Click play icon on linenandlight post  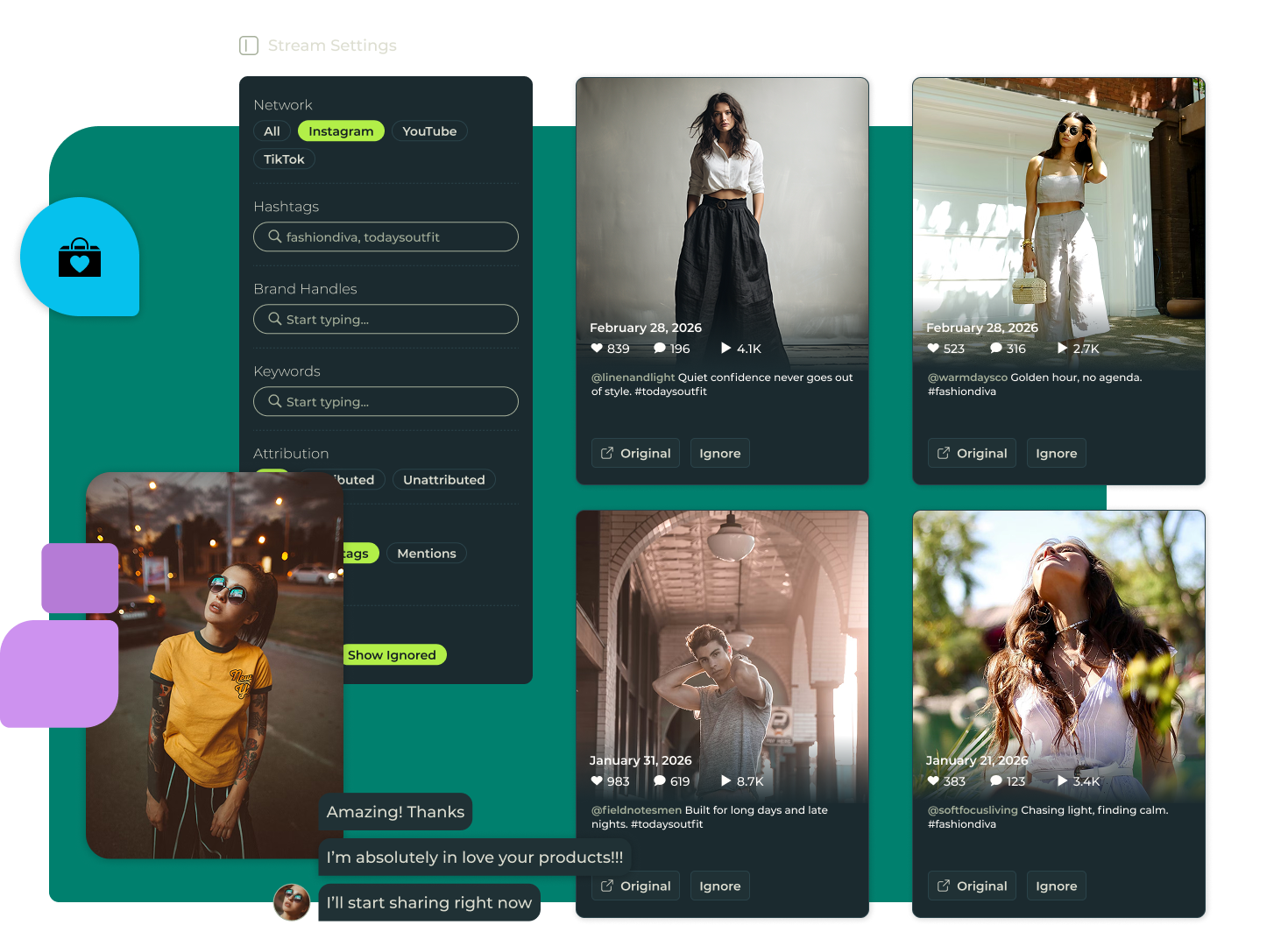tap(726, 348)
